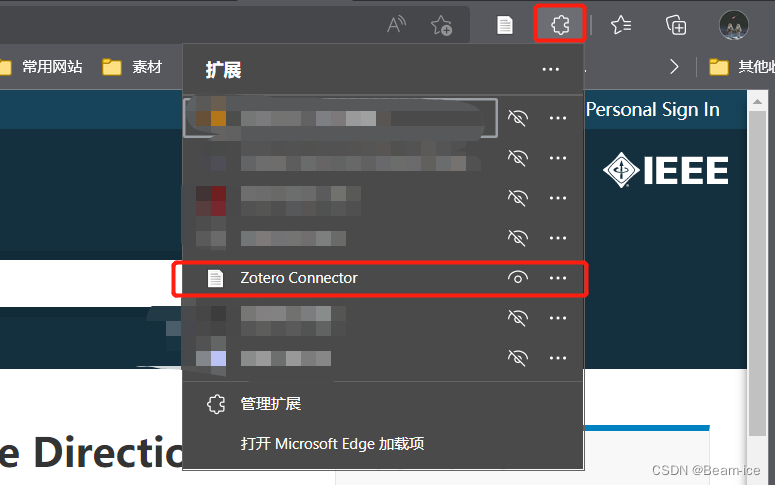Viewport: 775px width, 485px height.
Task: Open the Extensions puzzle icon in toolbar
Action: tap(560, 24)
